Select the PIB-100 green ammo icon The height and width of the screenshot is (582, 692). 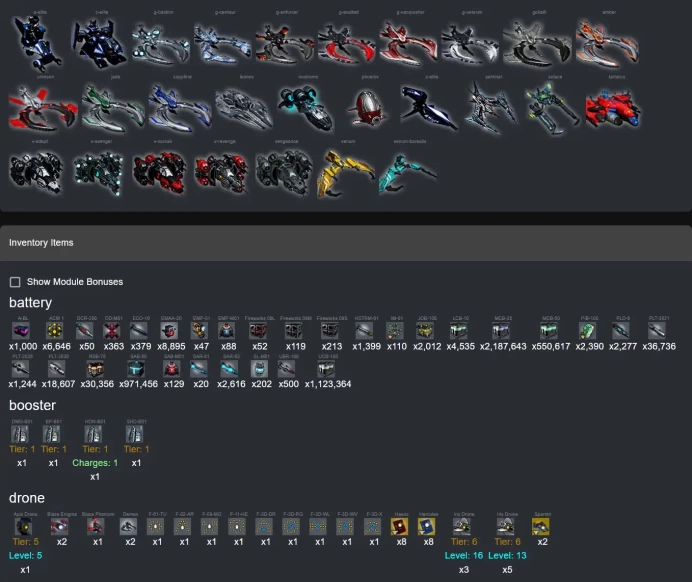587,330
